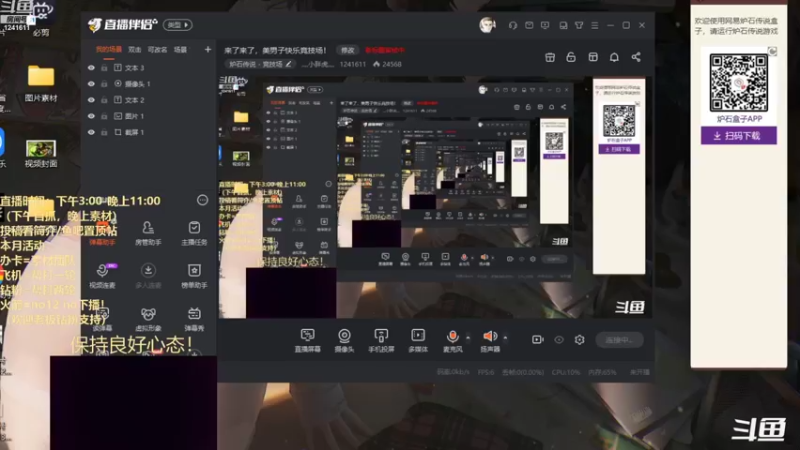Image resolution: width=800 pixels, height=450 pixels.
Task: Add a 手机投屏 source
Action: click(x=381, y=340)
